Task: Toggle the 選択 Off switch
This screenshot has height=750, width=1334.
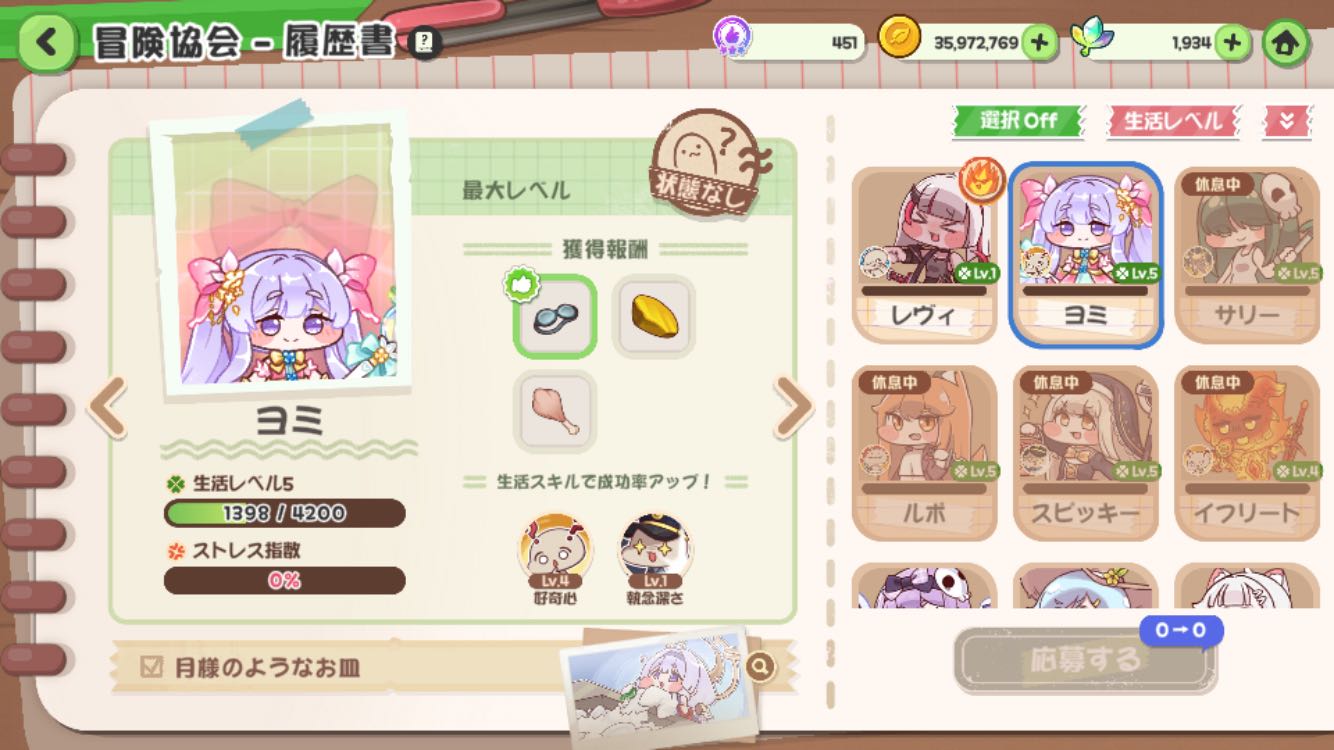Action: (x=1019, y=121)
